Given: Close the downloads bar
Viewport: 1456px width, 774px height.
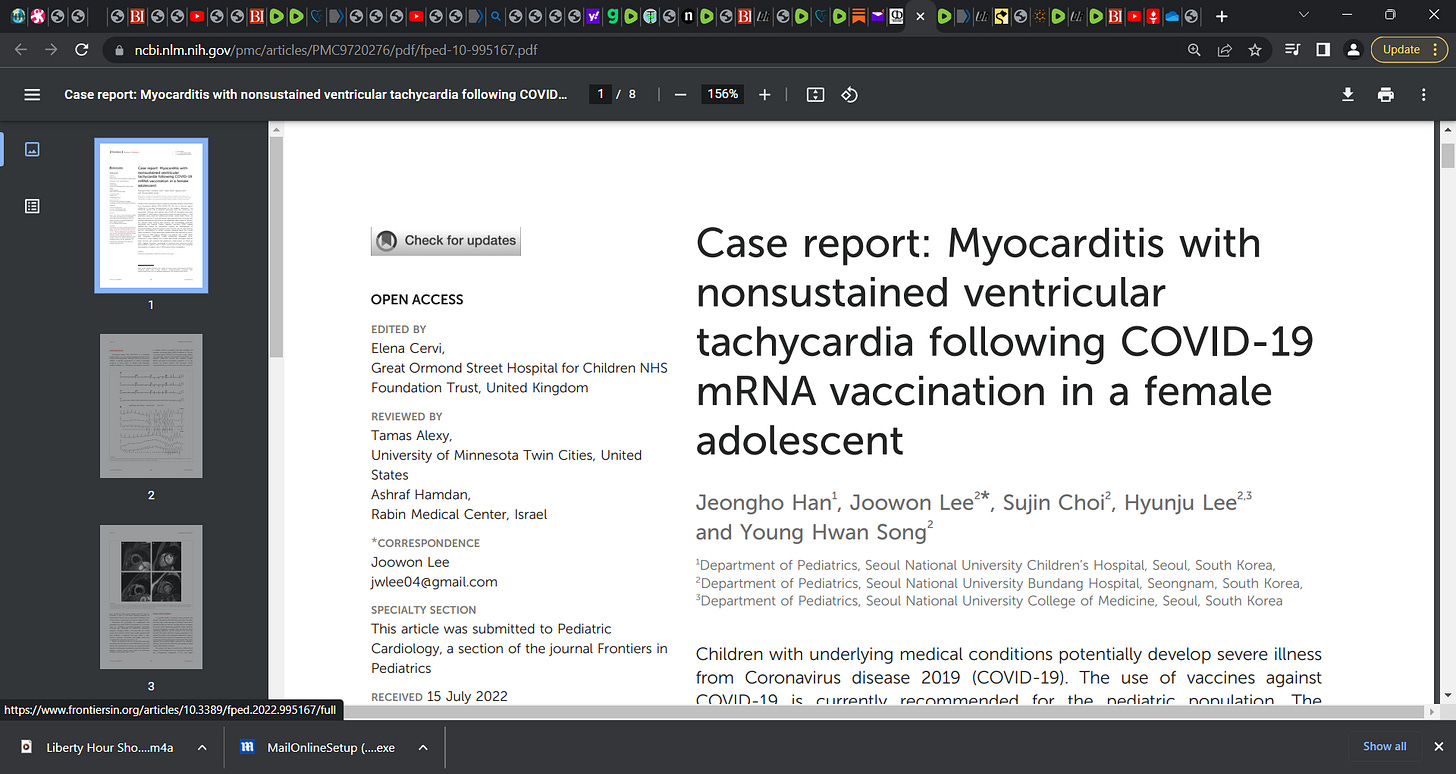Looking at the screenshot, I should 1439,746.
